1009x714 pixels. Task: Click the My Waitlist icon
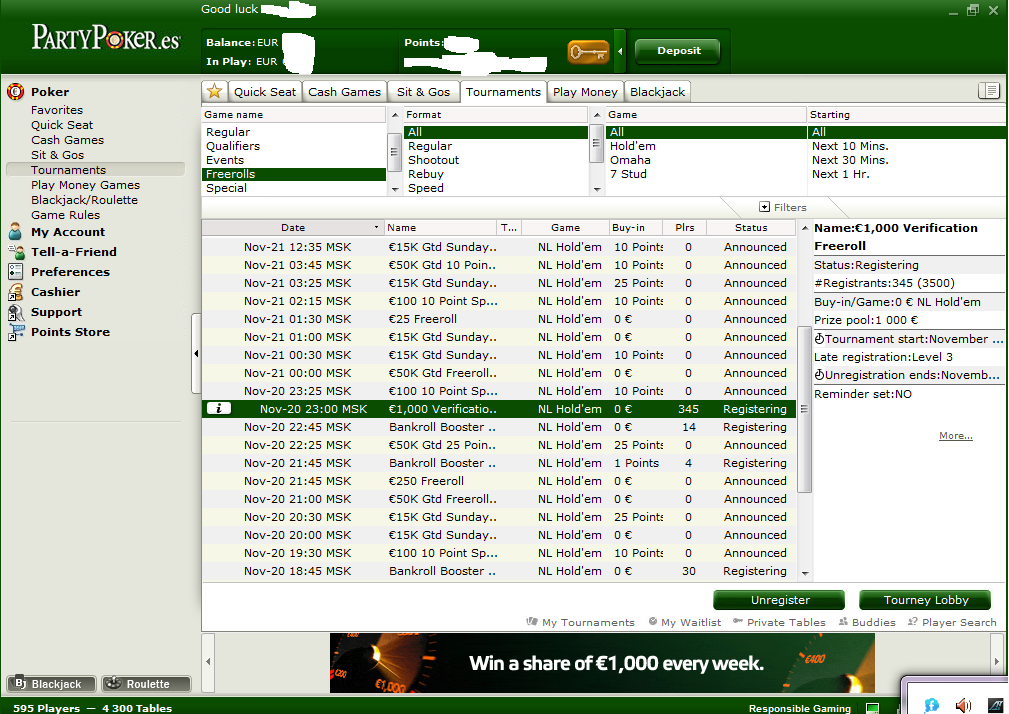653,621
